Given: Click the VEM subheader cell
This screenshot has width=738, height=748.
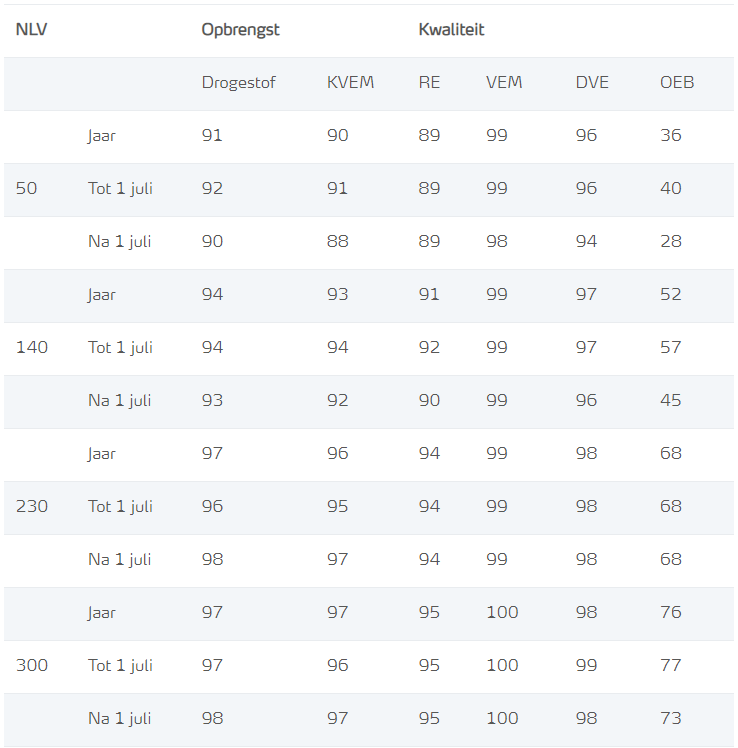Looking at the screenshot, I should pos(504,83).
